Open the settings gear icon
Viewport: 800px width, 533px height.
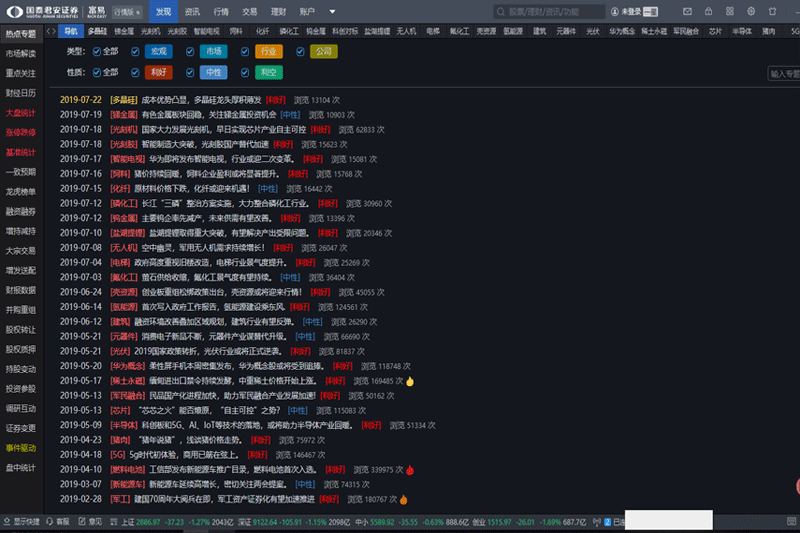751,11
